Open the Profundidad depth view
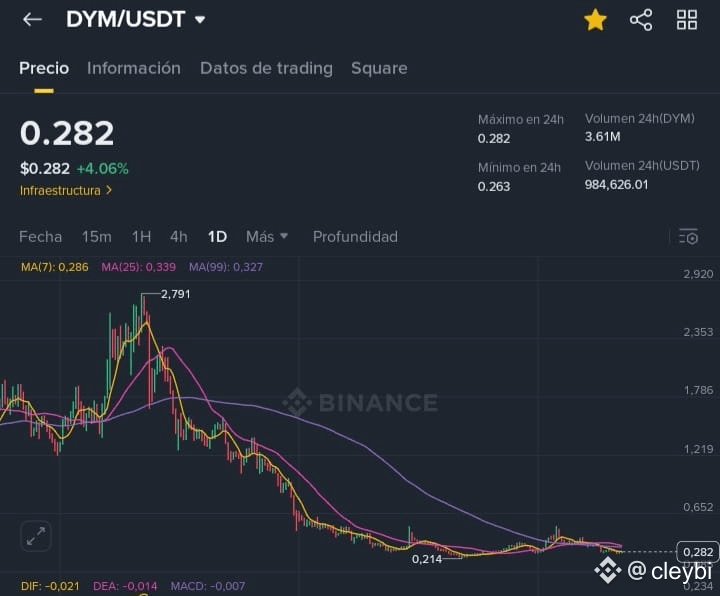The image size is (720, 596). click(x=355, y=237)
